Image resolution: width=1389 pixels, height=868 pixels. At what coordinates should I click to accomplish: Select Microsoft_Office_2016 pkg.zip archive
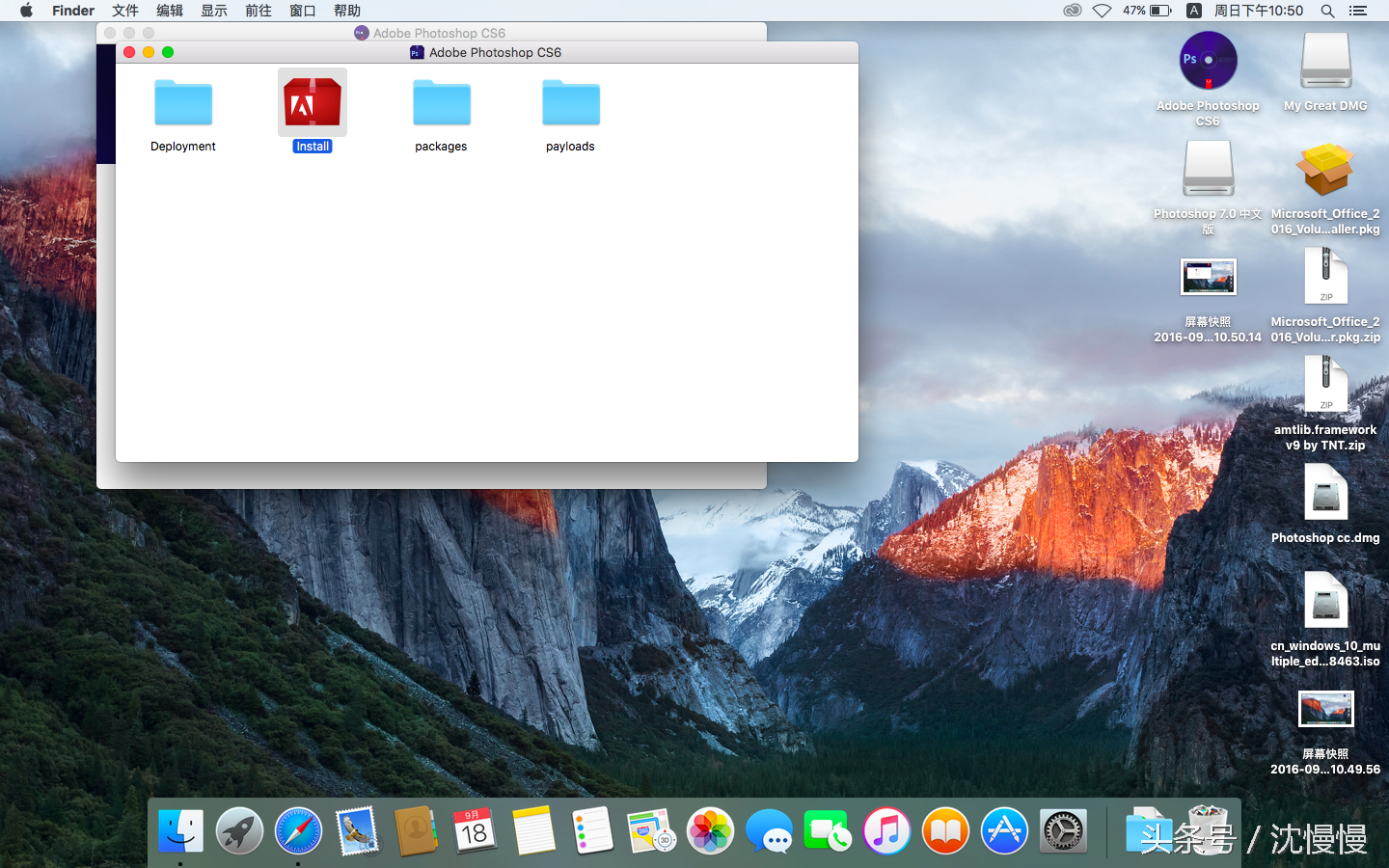click(x=1325, y=278)
